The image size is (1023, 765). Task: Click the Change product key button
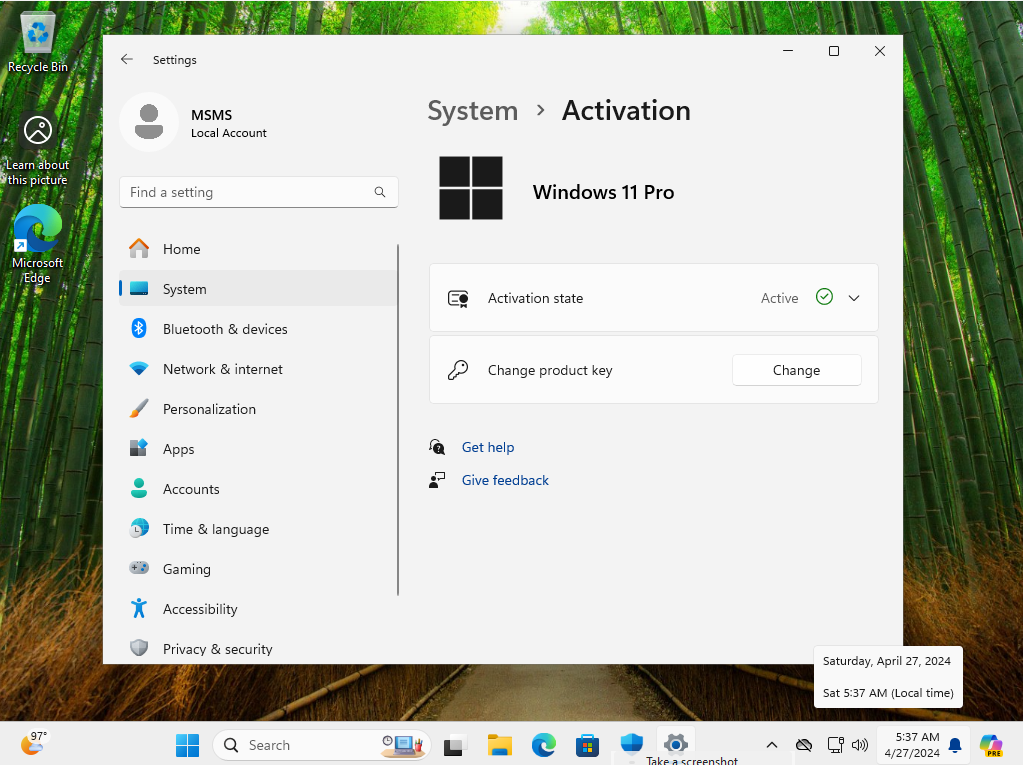(796, 370)
